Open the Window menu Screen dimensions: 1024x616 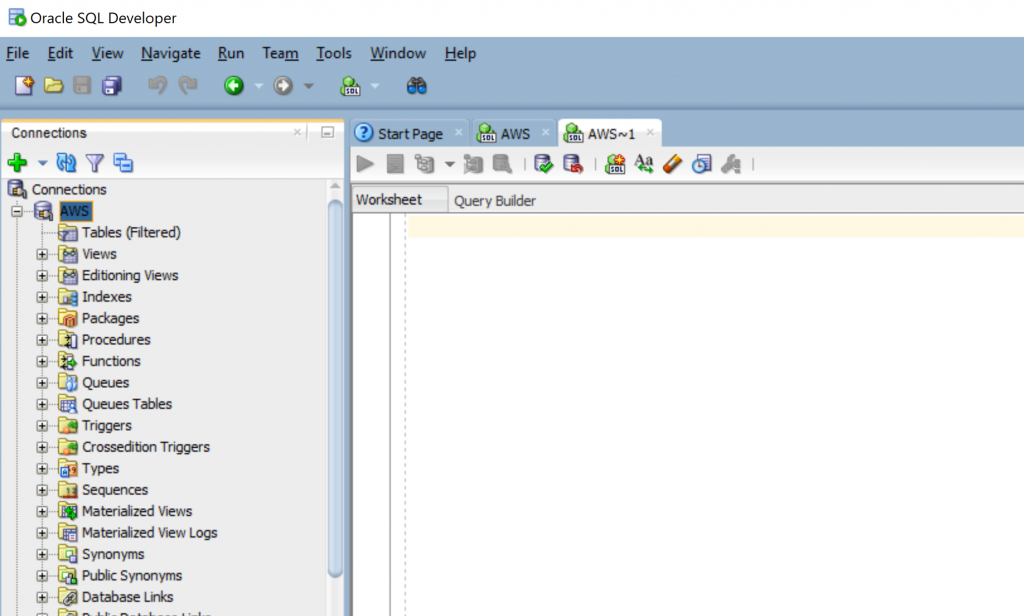click(x=398, y=53)
